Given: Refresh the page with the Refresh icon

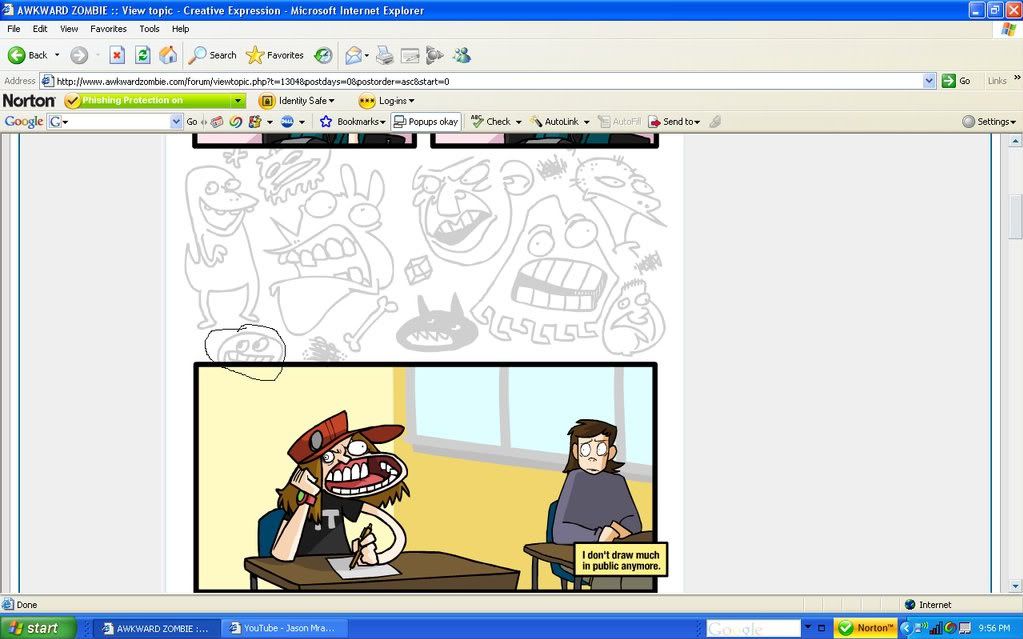Looking at the screenshot, I should coord(142,55).
